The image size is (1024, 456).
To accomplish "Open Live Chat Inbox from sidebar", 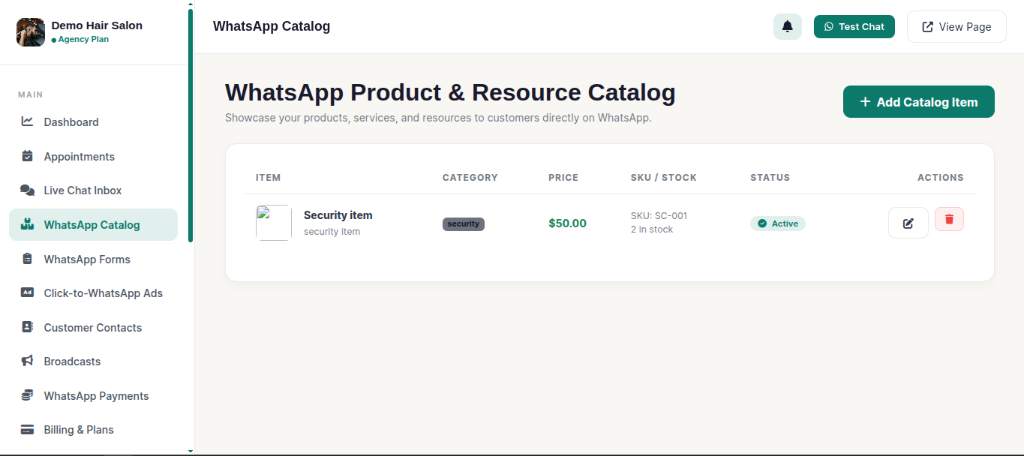I will tap(93, 190).
